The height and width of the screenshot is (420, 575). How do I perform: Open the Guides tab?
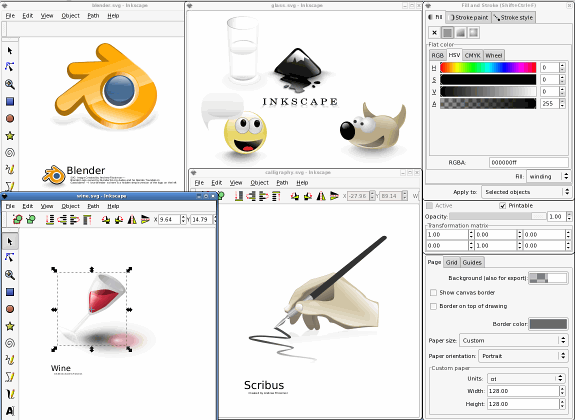[x=472, y=262]
